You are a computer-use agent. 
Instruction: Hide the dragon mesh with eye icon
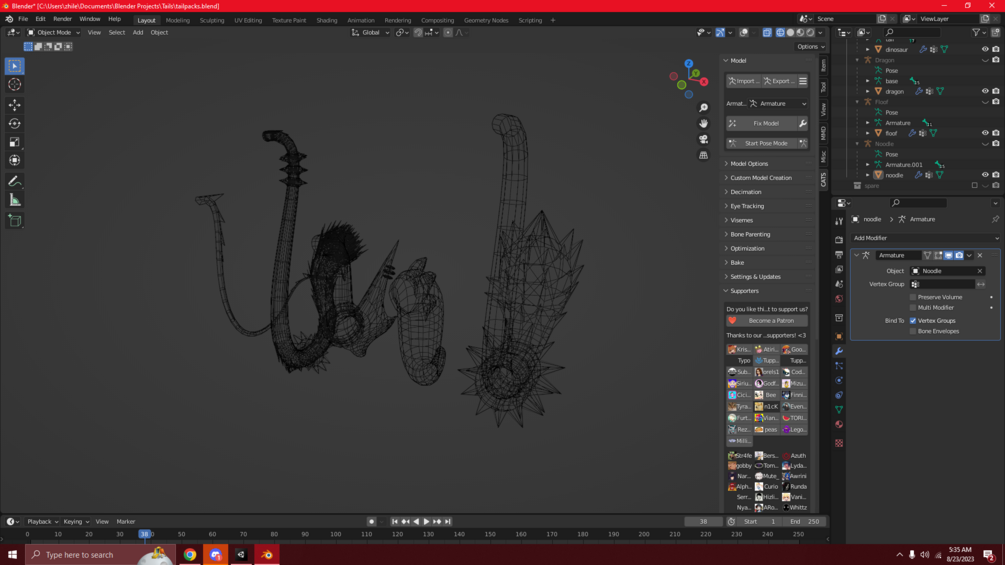tap(985, 91)
